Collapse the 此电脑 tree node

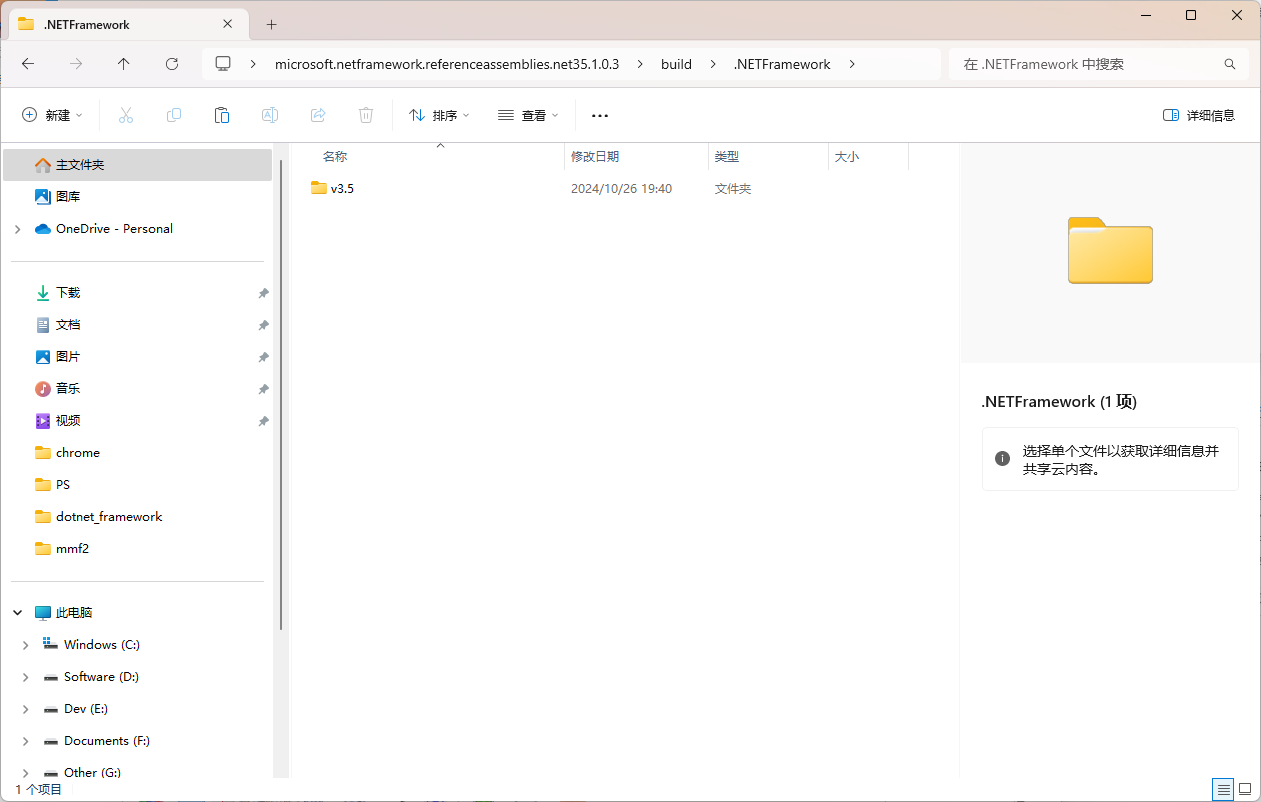tap(17, 613)
